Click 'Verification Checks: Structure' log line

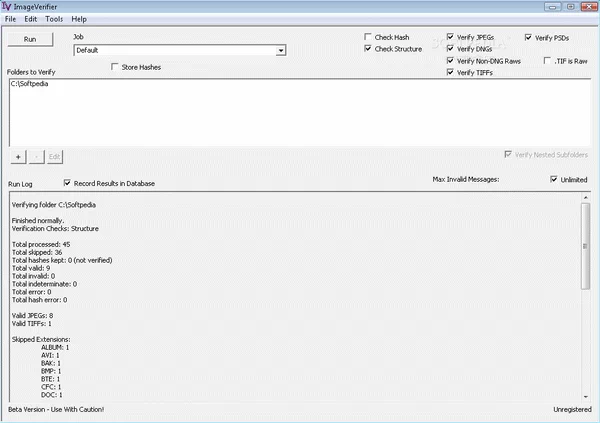55,229
